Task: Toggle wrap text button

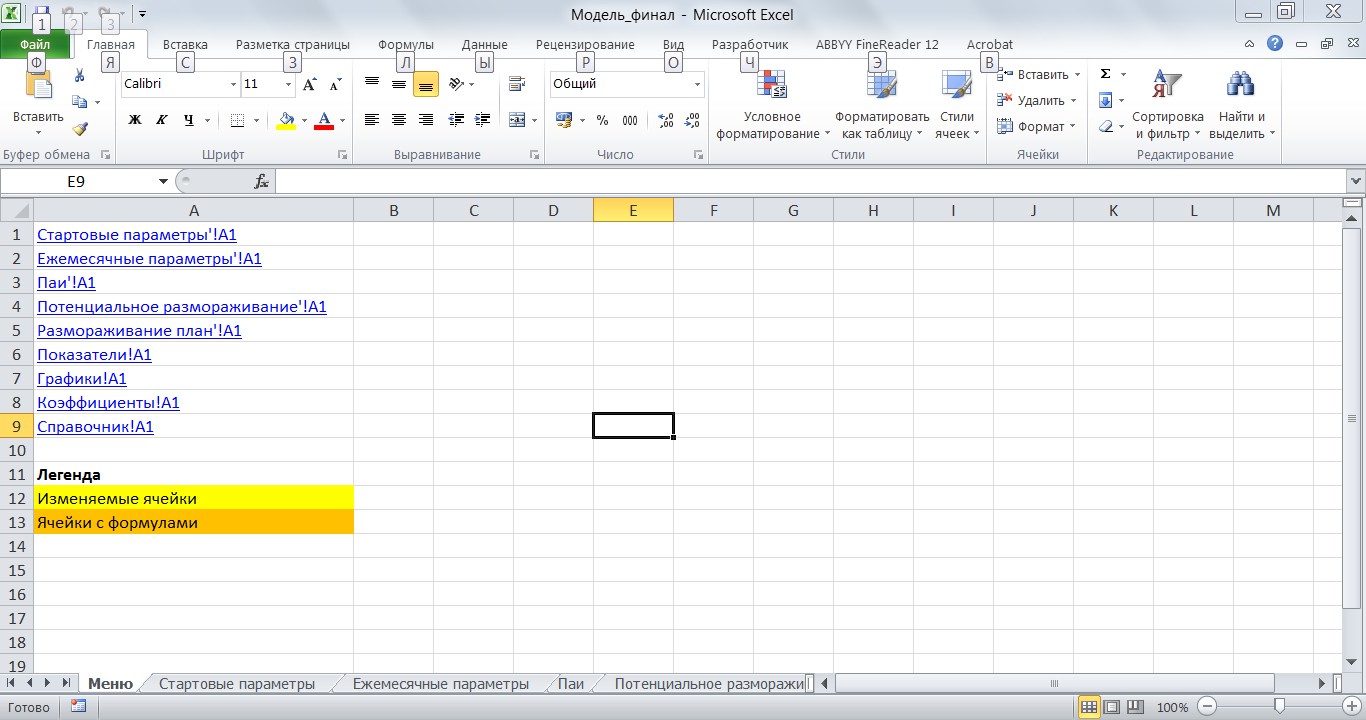Action: [517, 85]
